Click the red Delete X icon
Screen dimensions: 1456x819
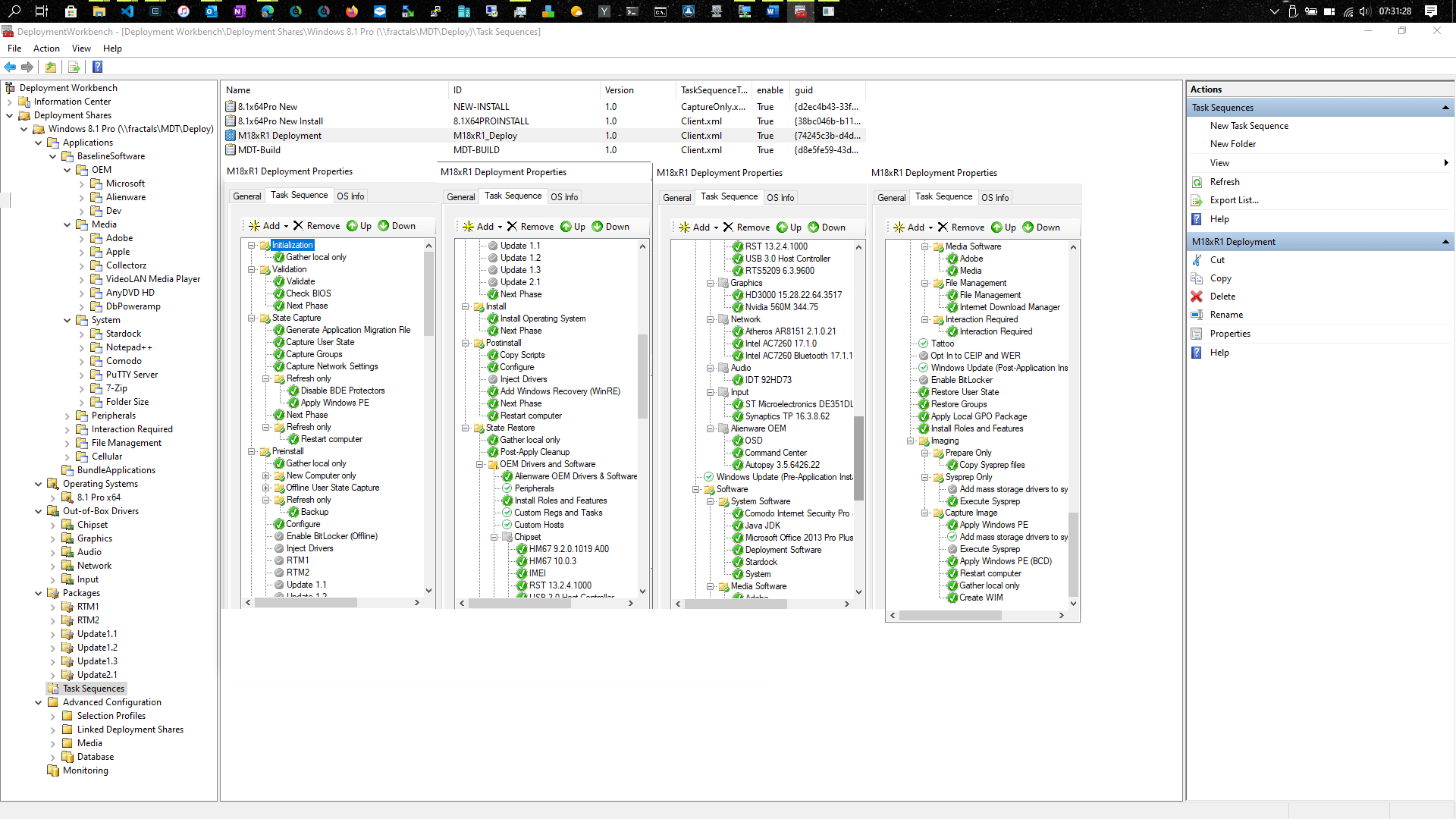1197,297
